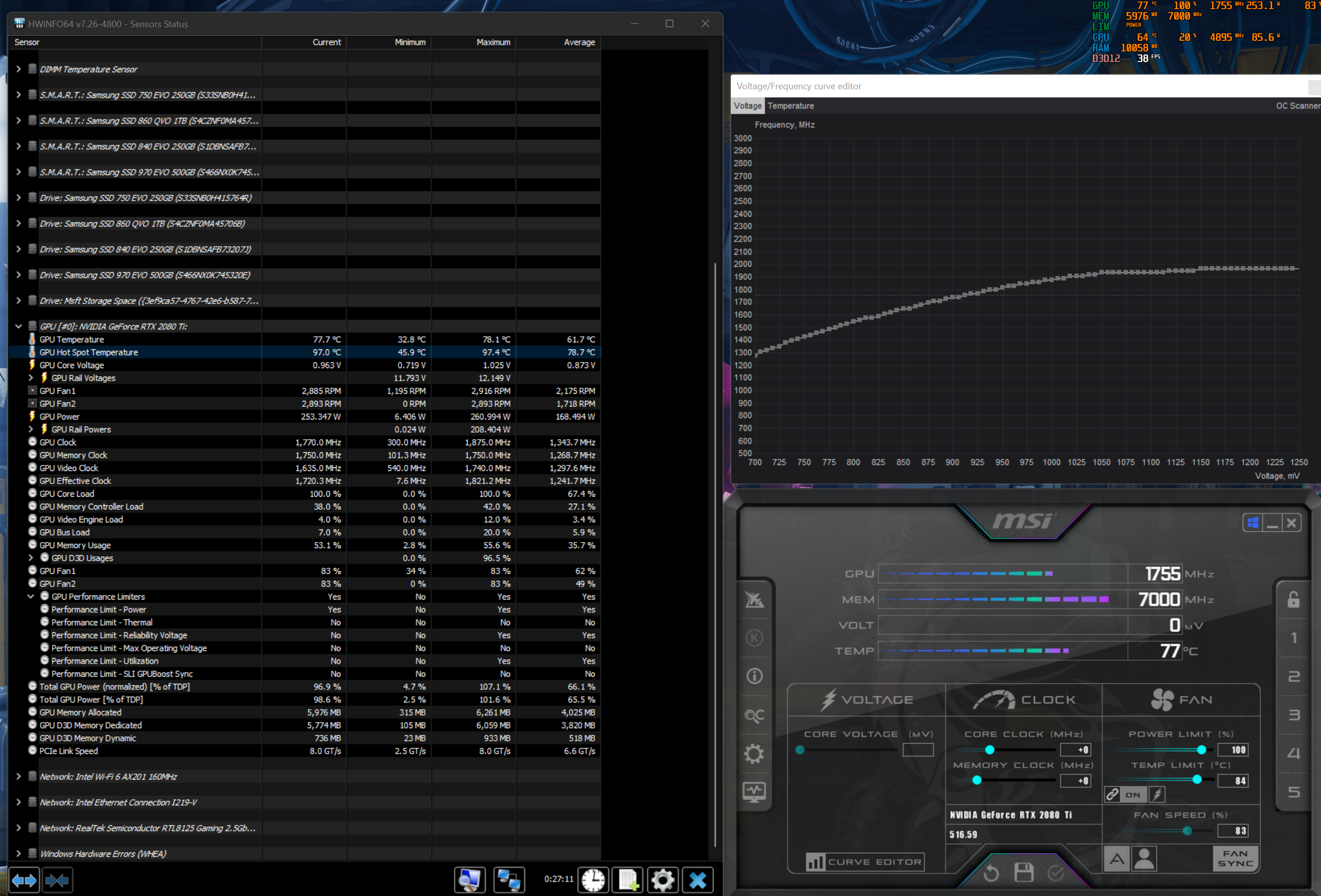The height and width of the screenshot is (896, 1321).
Task: Open the sensor search monitor icon in HWiNFO
Action: (470, 880)
